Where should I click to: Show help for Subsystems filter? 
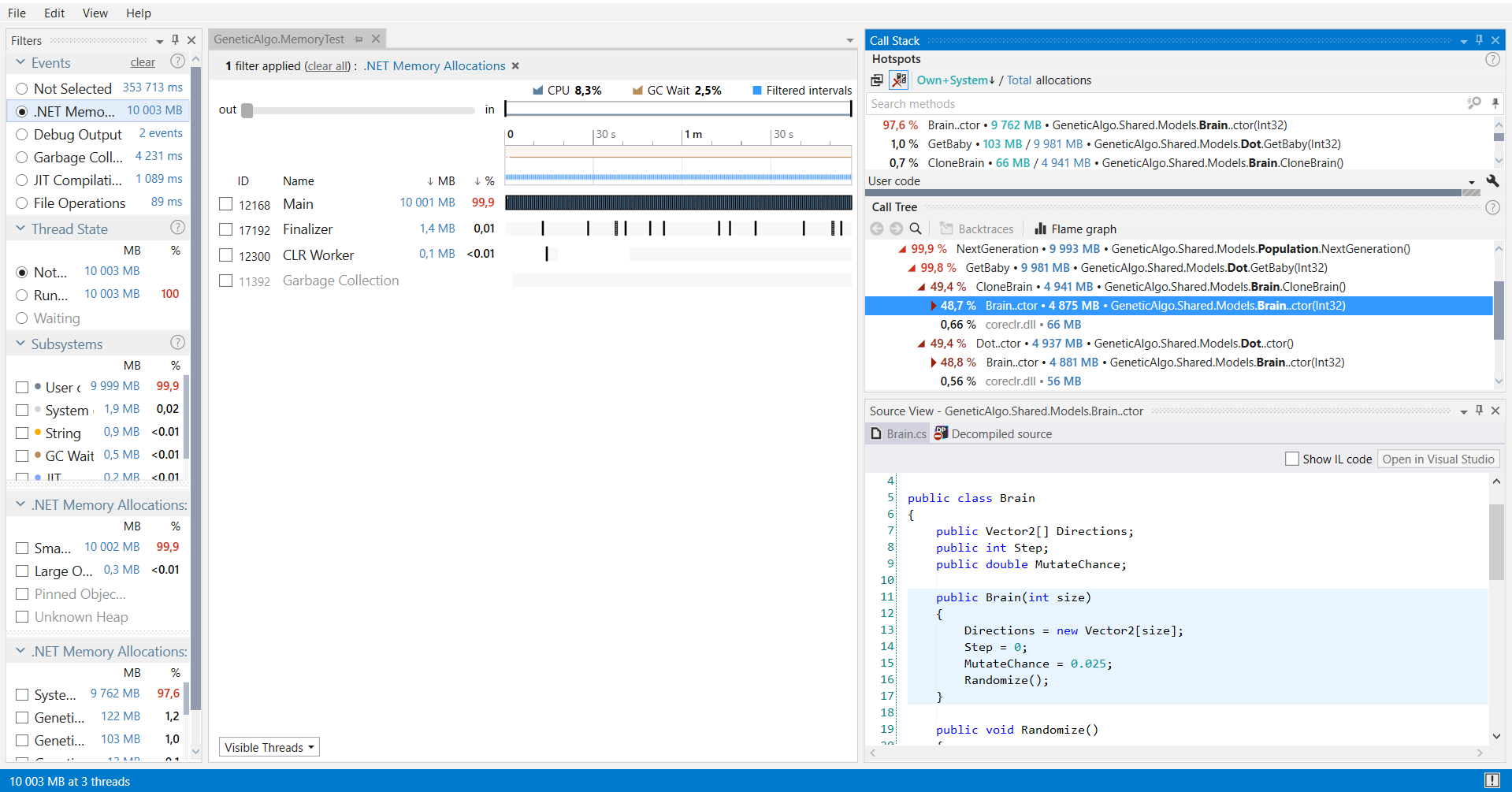point(178,343)
